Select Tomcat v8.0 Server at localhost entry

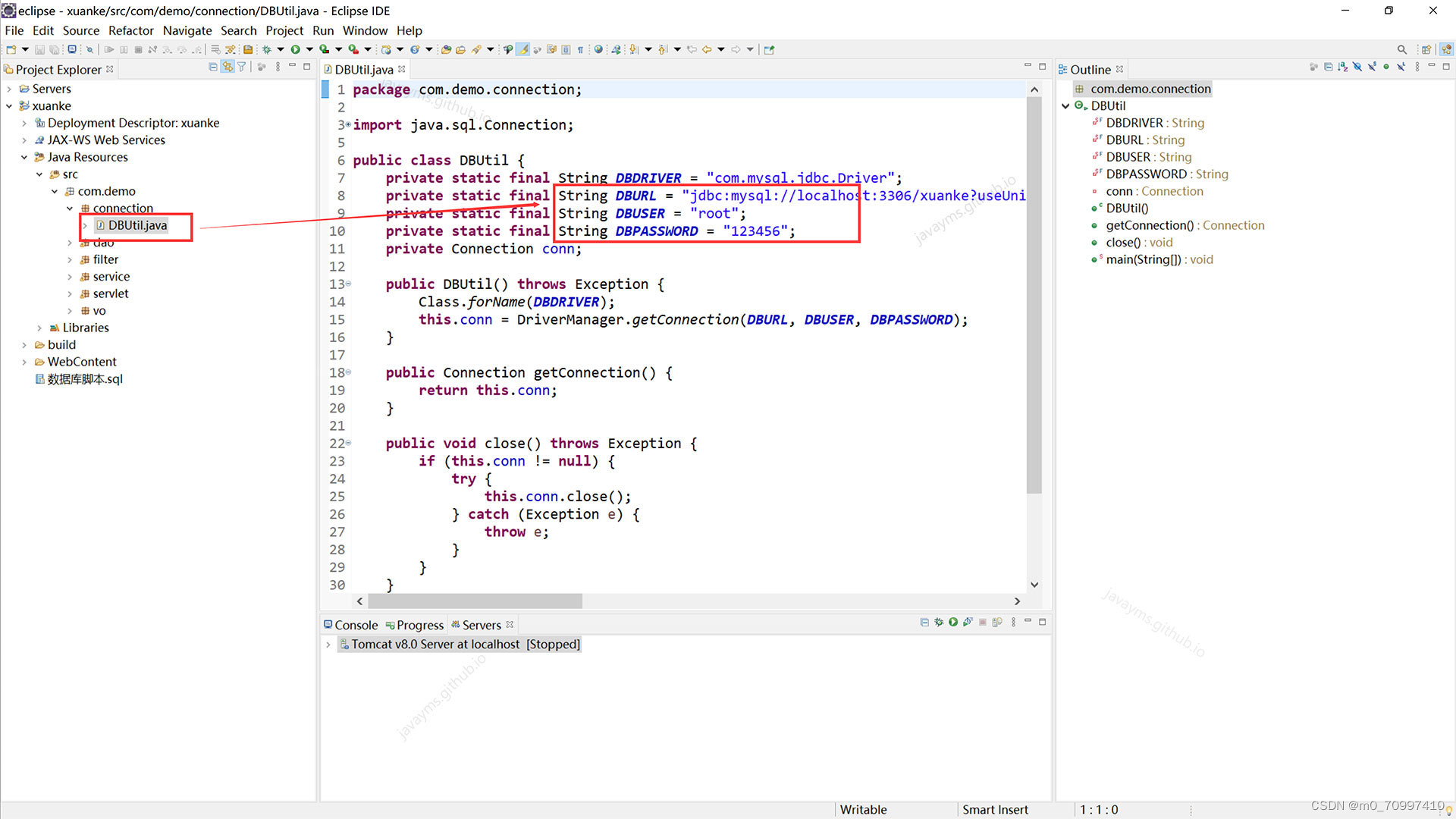[435, 644]
